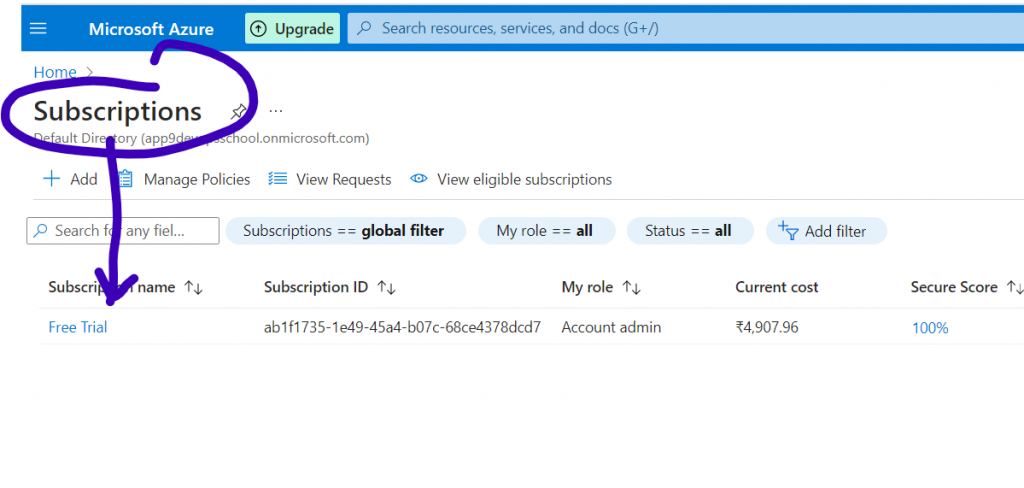Go to Home breadcrumb link
The image size is (1024, 488).
(x=54, y=72)
